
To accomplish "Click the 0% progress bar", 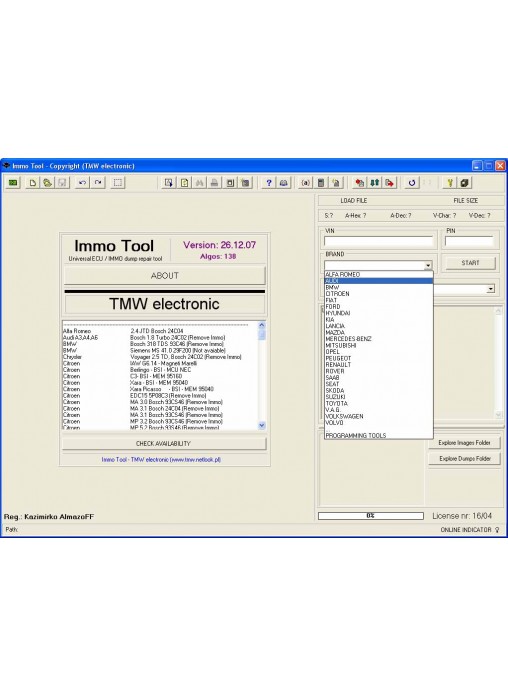I will click(371, 516).
